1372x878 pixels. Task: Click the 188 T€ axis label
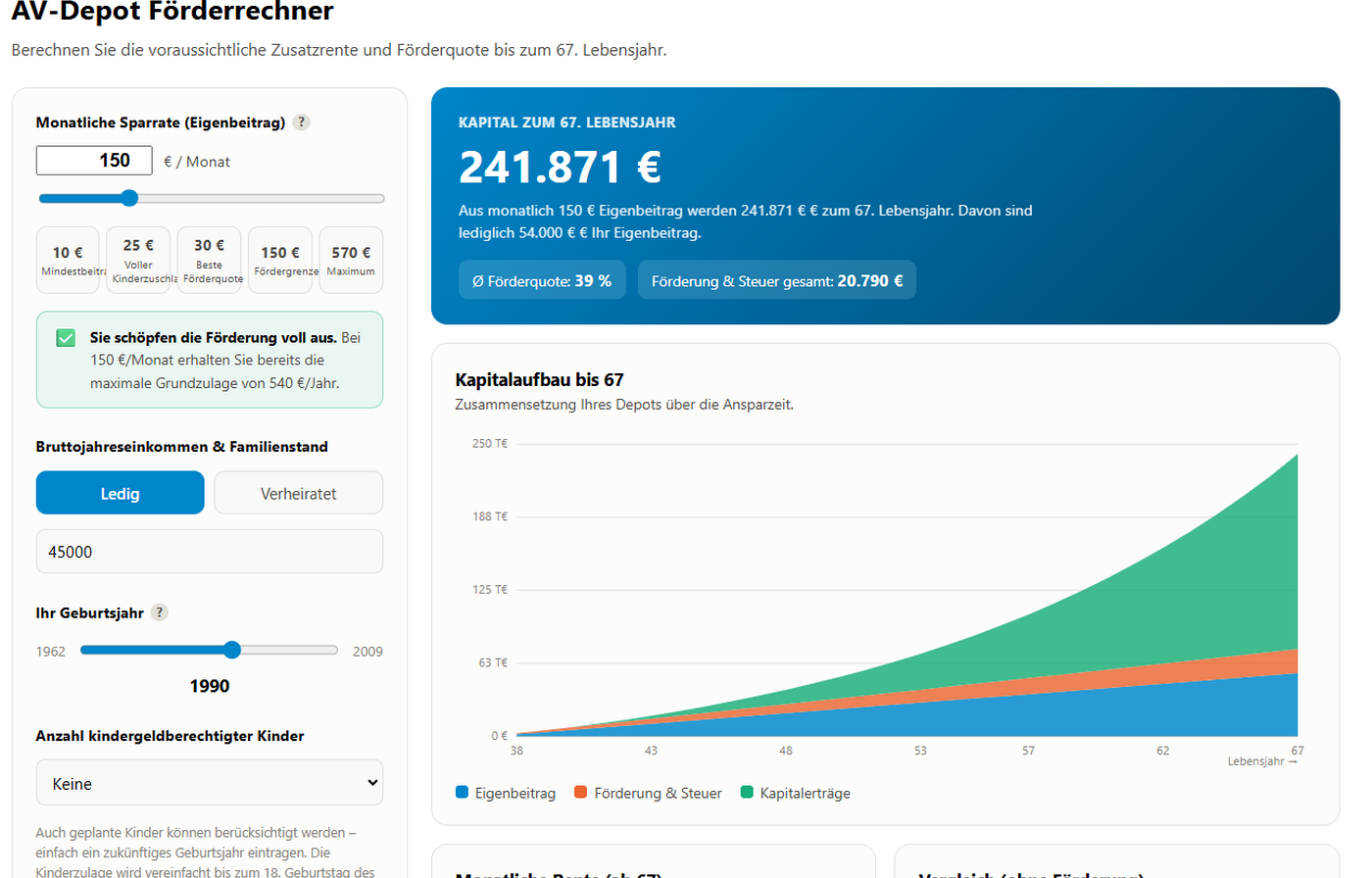(490, 516)
